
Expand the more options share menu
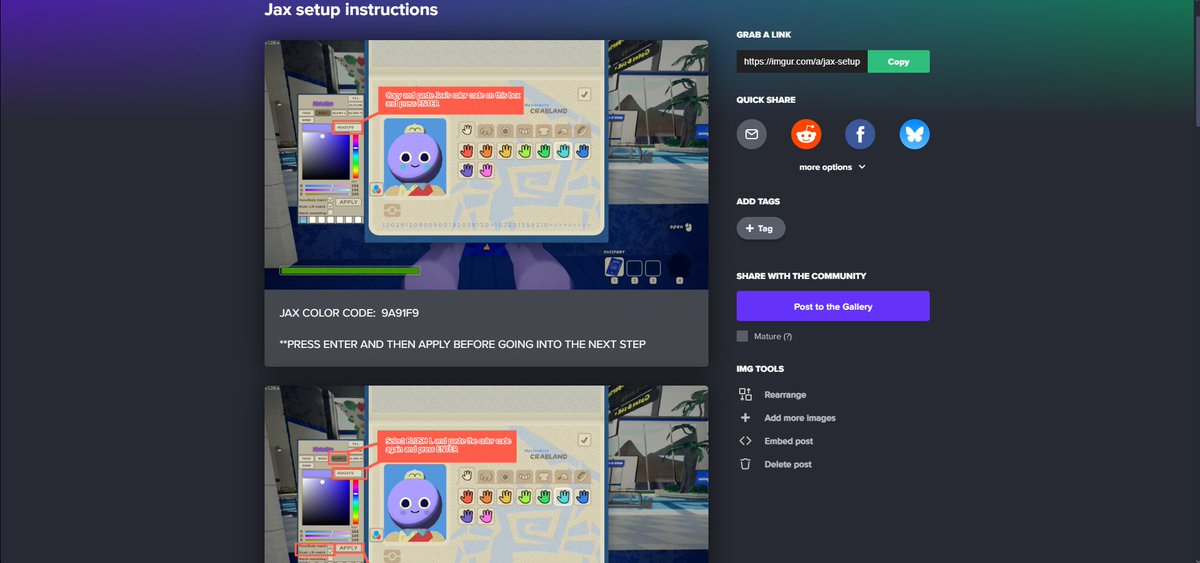(x=832, y=167)
